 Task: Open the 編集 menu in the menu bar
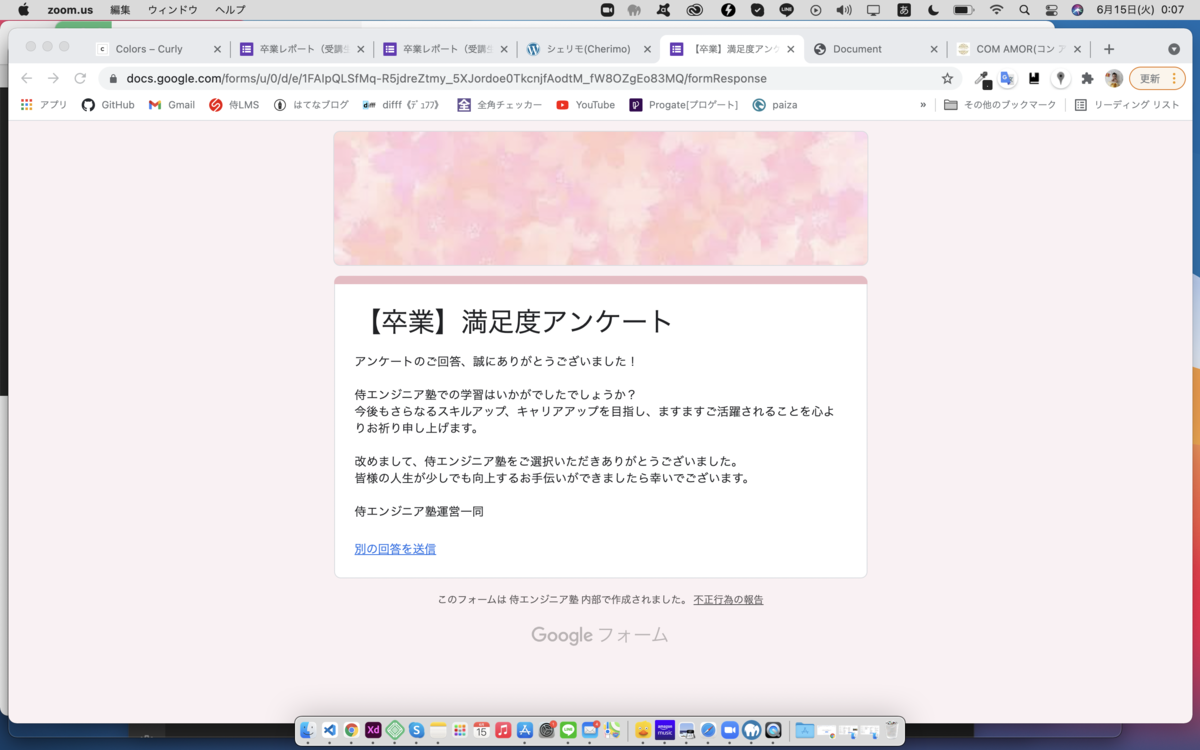(x=119, y=9)
